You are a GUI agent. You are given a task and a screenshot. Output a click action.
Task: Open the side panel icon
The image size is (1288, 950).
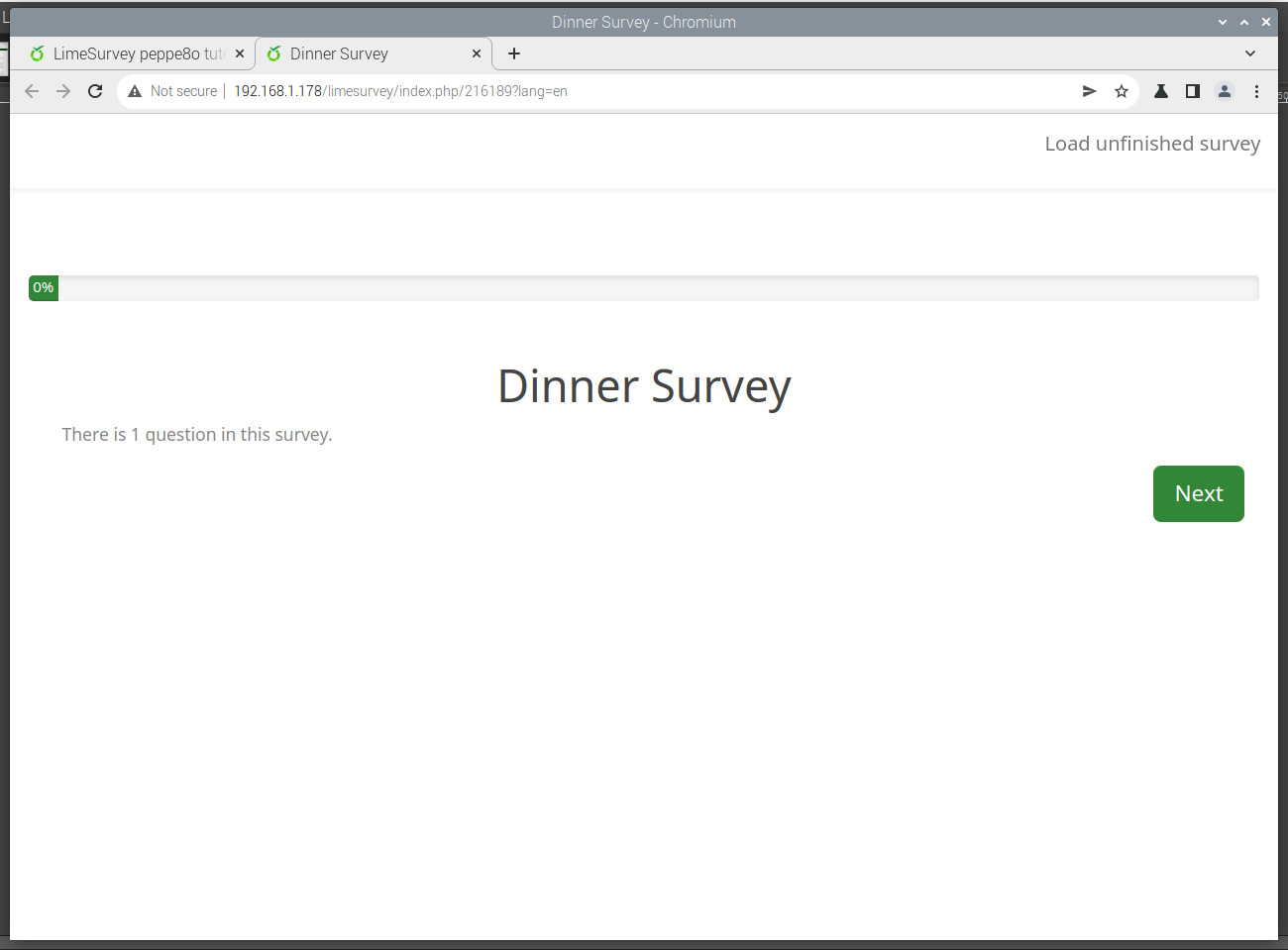pyautogui.click(x=1192, y=90)
